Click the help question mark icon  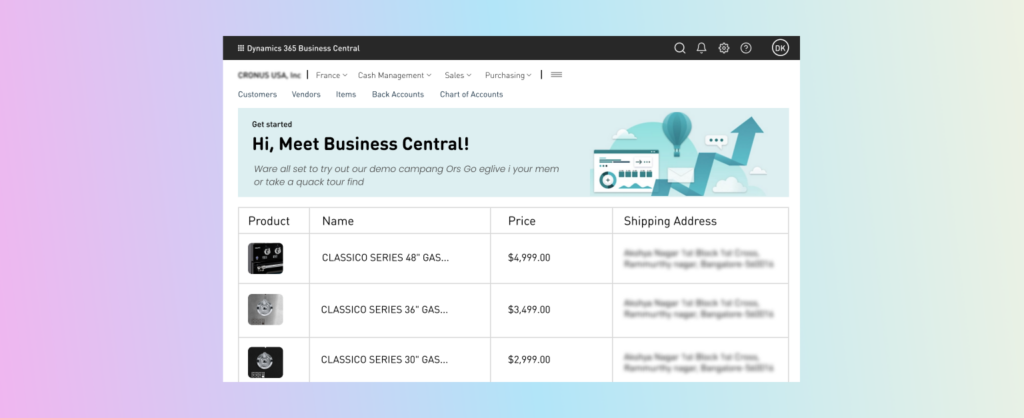[746, 48]
